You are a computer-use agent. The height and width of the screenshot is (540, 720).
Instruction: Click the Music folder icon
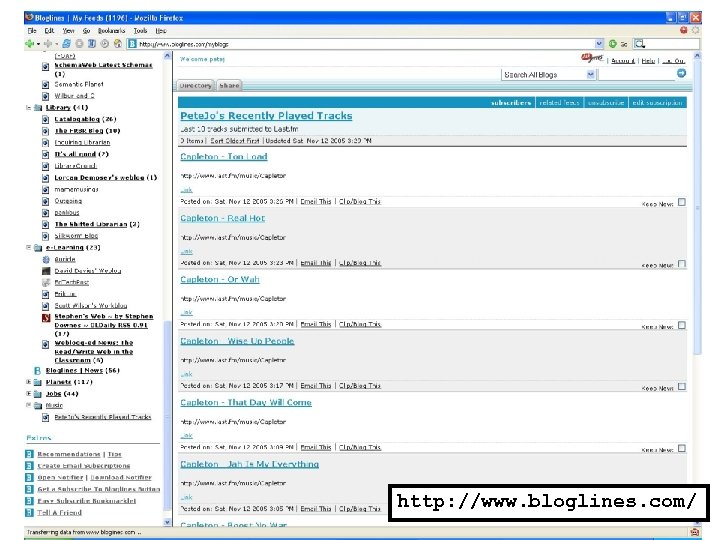click(x=38, y=405)
